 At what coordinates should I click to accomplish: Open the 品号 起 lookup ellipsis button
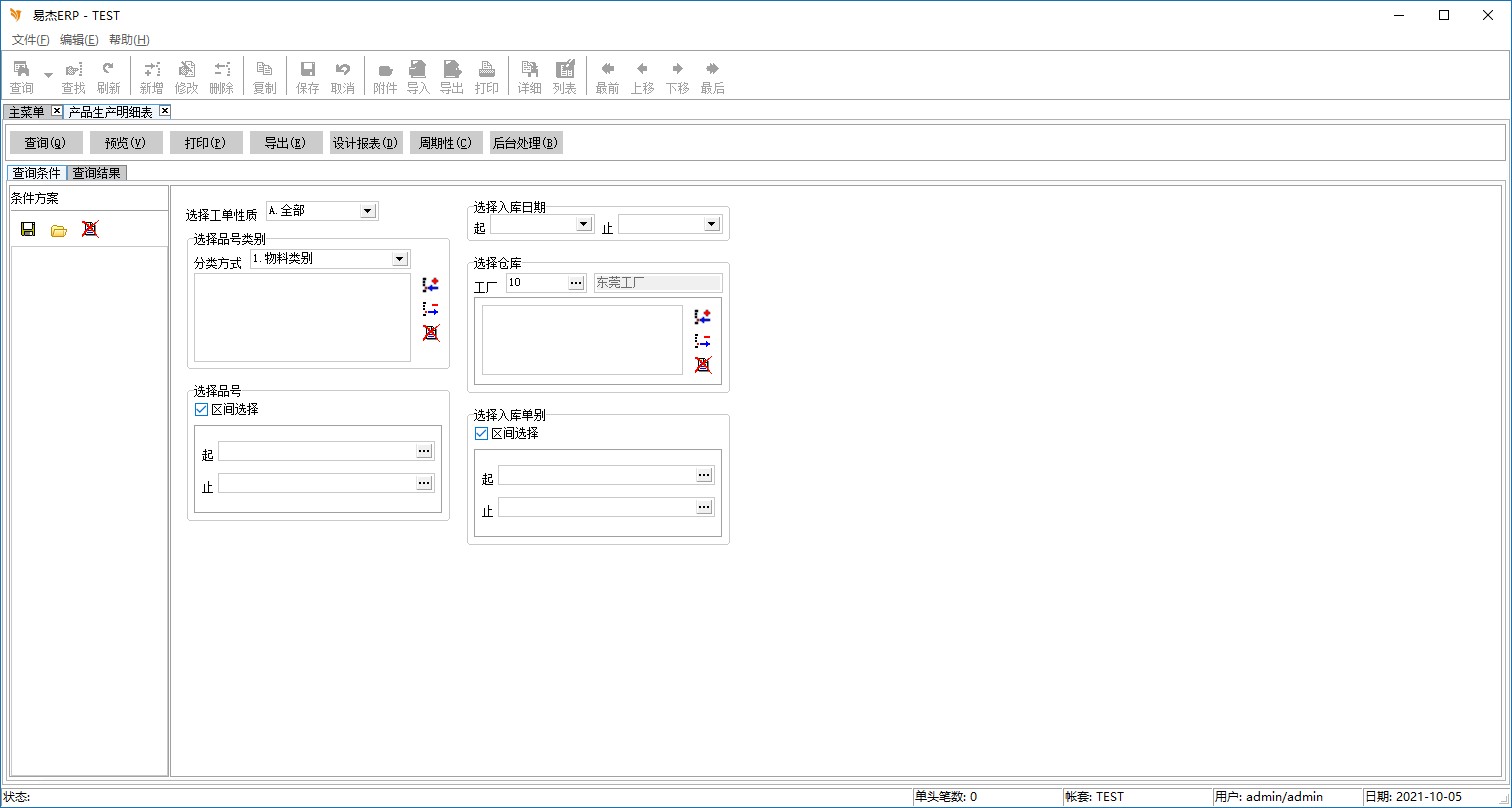point(424,451)
